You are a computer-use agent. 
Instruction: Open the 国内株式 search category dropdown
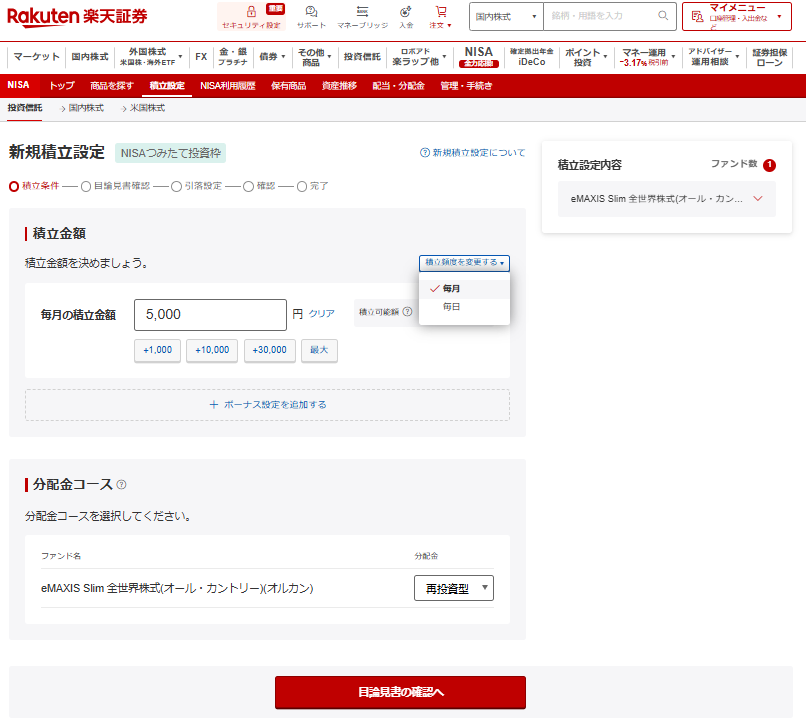(x=506, y=16)
